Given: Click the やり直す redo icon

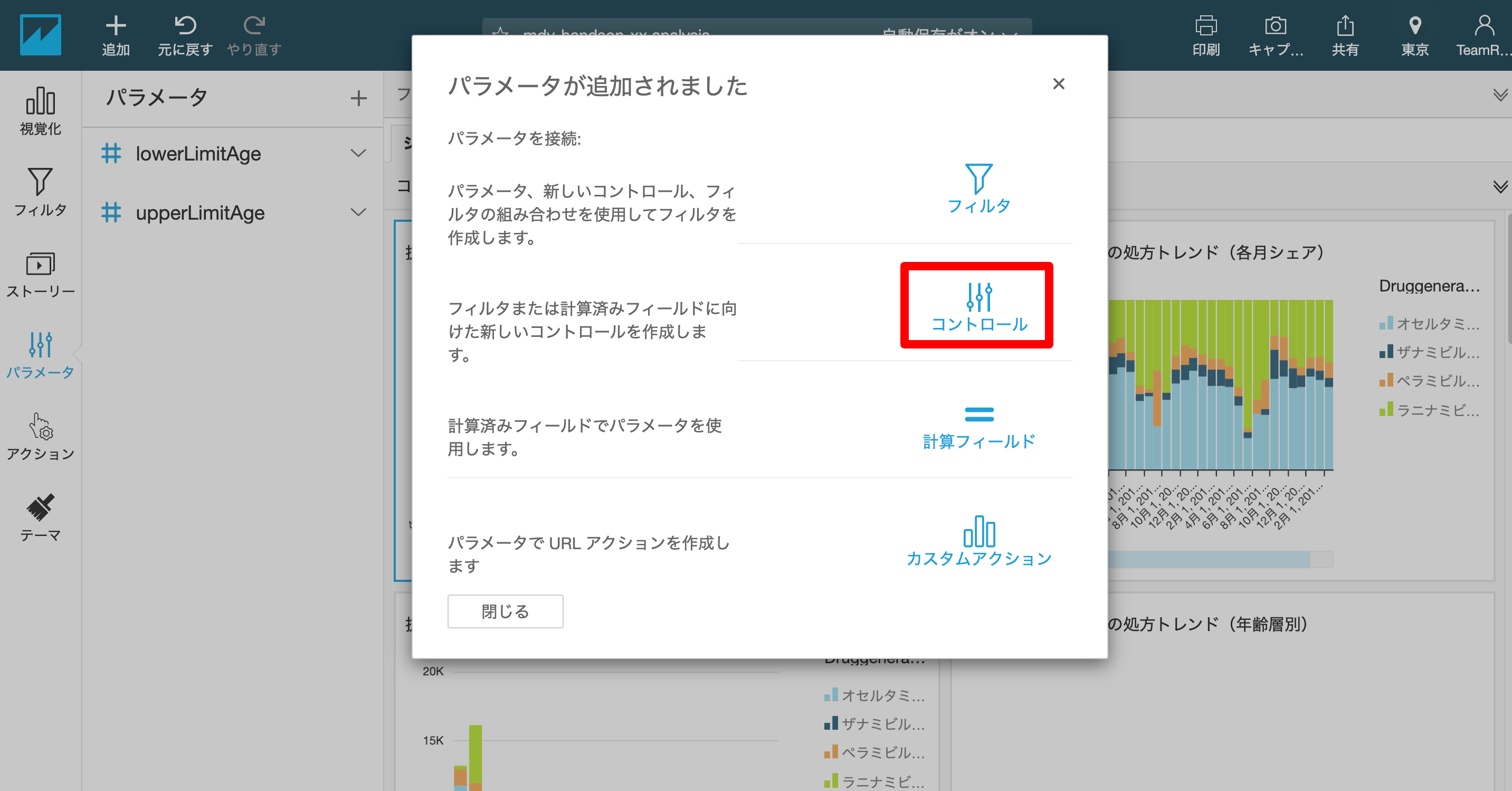Looking at the screenshot, I should click(254, 26).
